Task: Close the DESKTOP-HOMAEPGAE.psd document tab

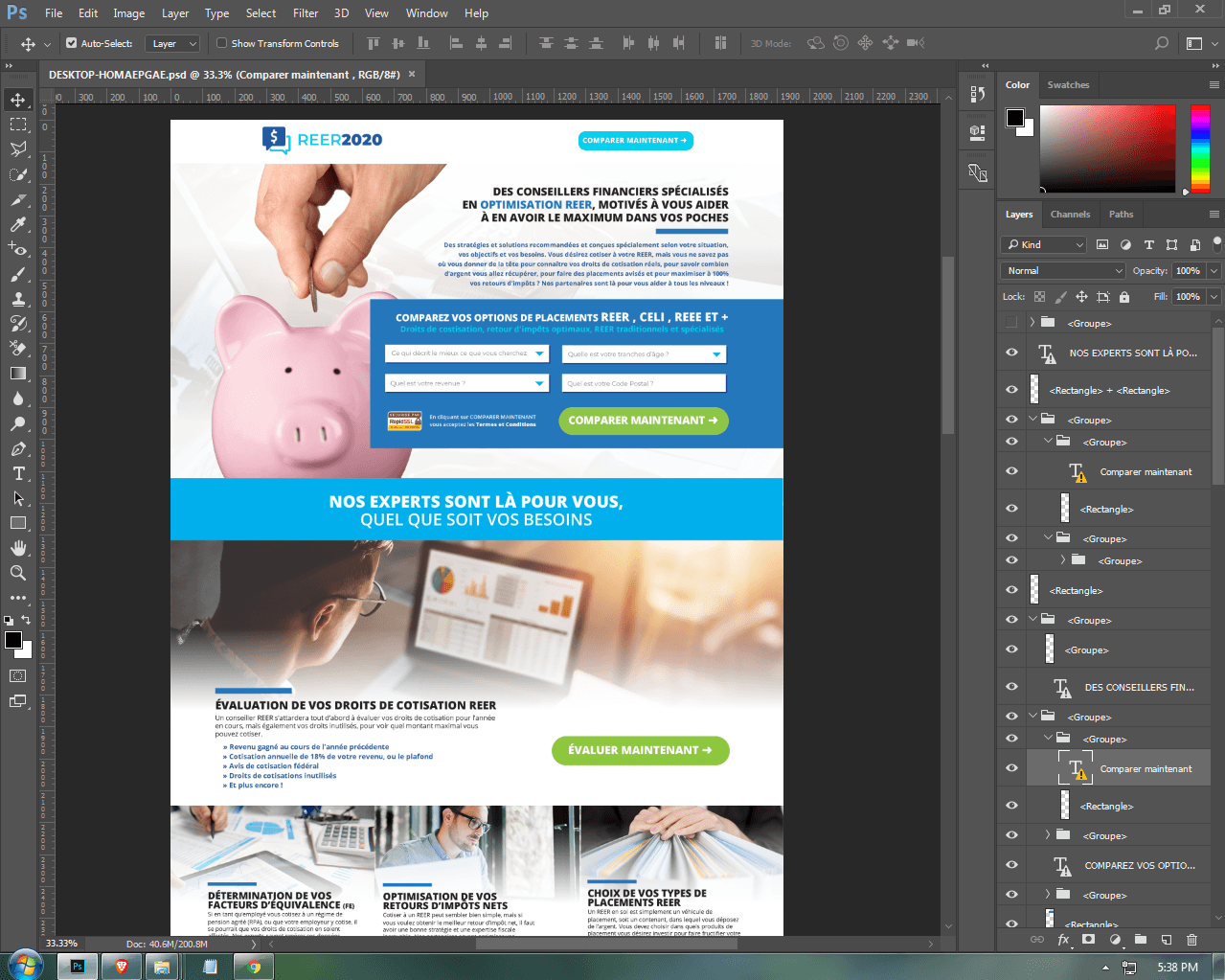Action: tap(412, 74)
